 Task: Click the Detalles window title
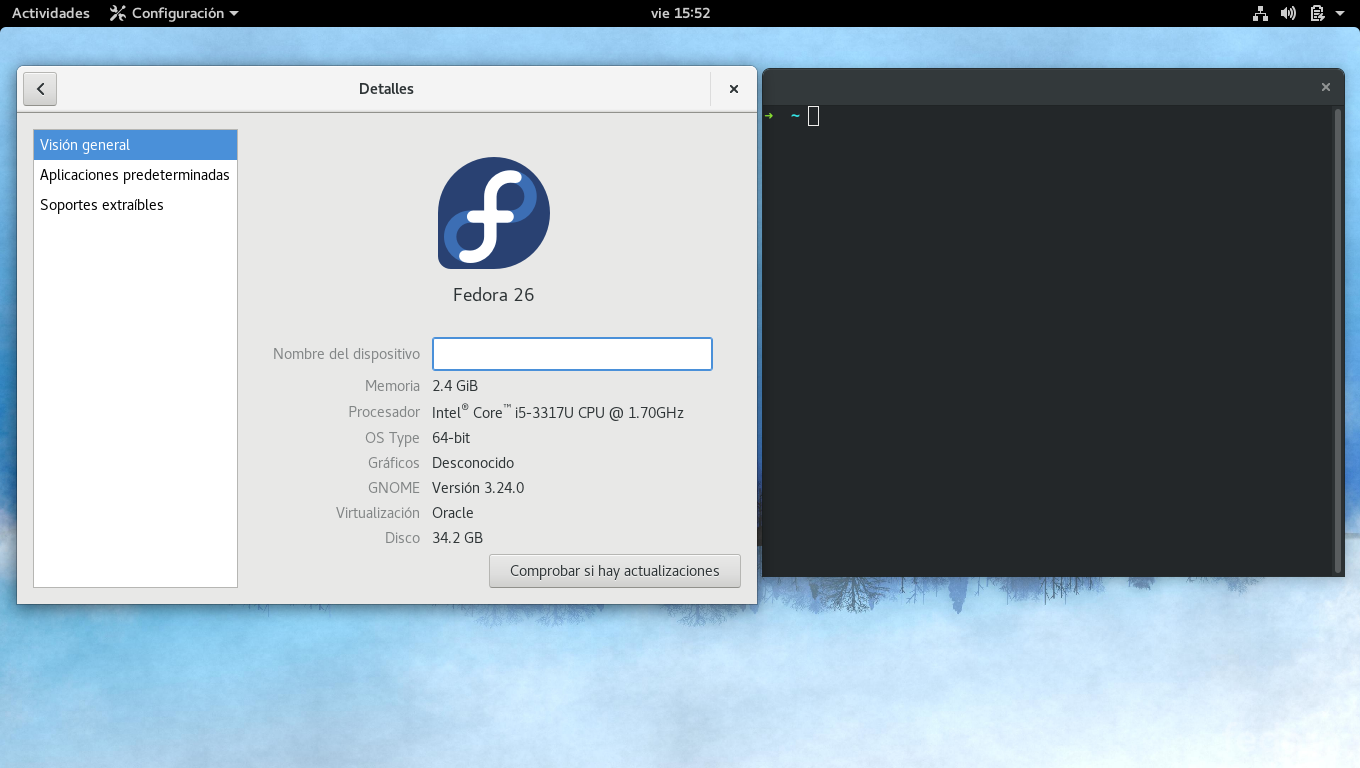(x=386, y=89)
